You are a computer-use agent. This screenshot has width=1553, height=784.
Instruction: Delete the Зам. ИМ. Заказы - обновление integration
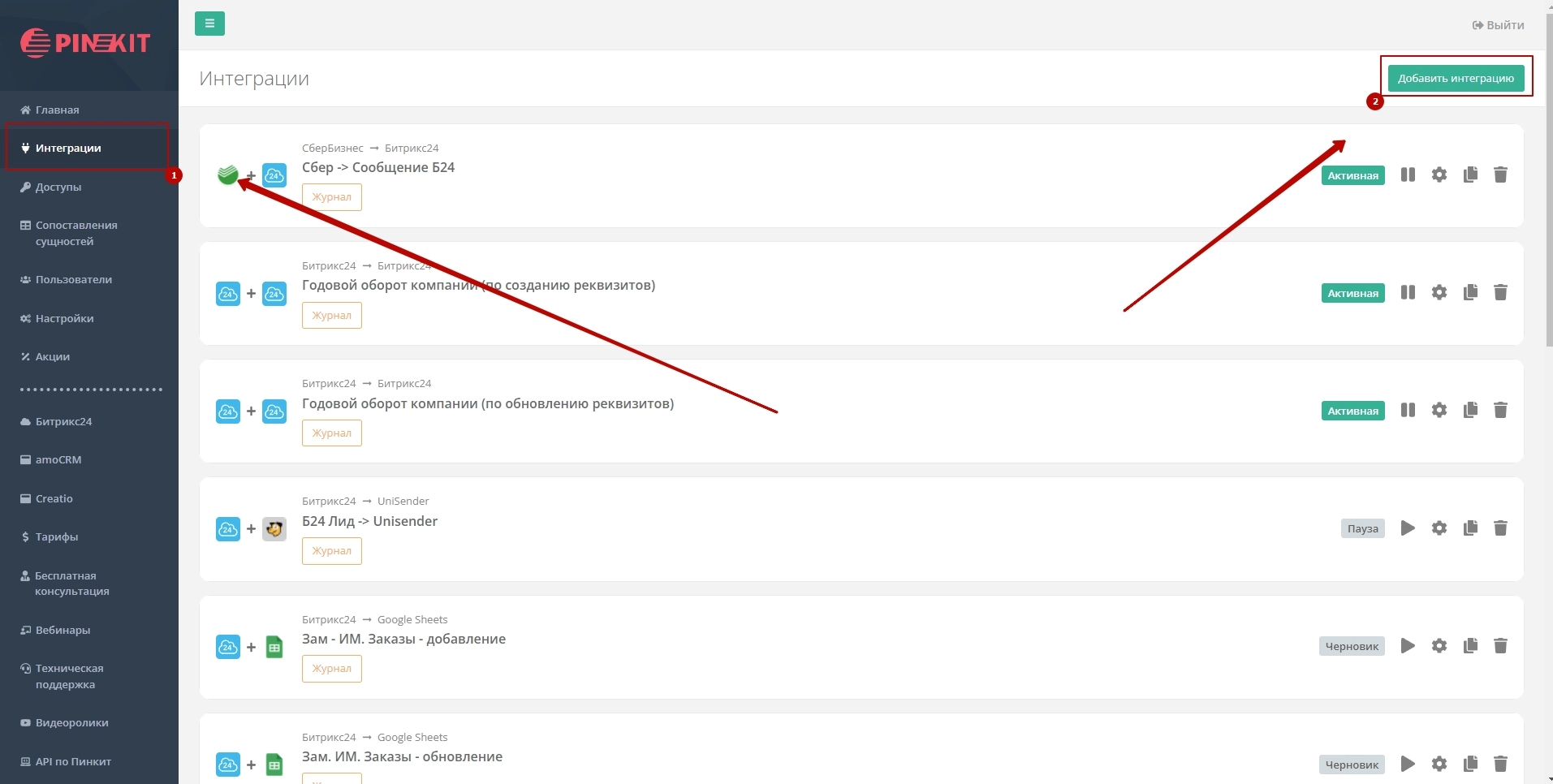coord(1500,764)
